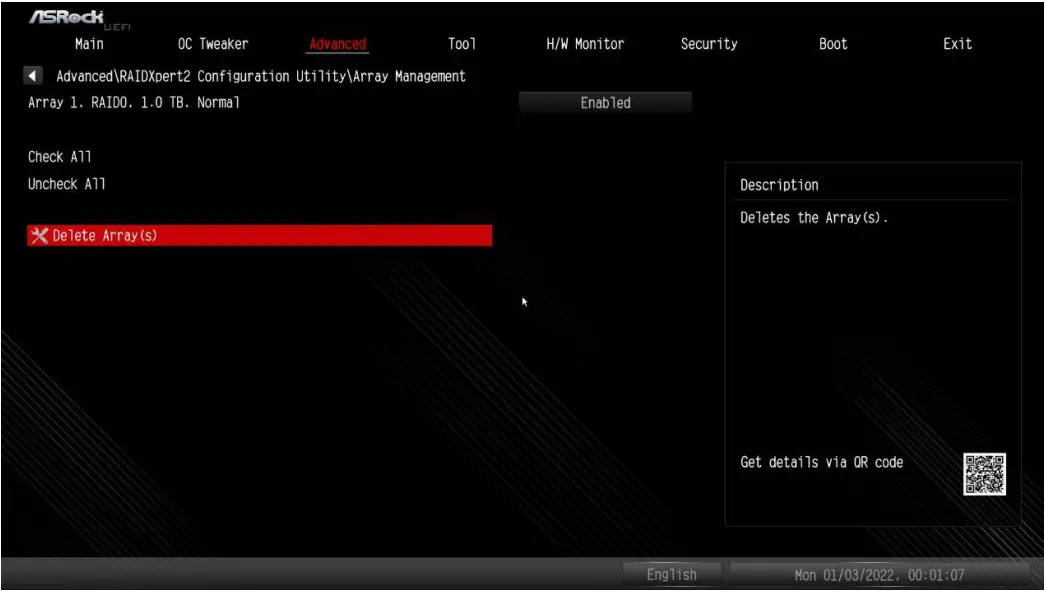
Task: Open the H/W Monitor tab
Action: (x=583, y=43)
